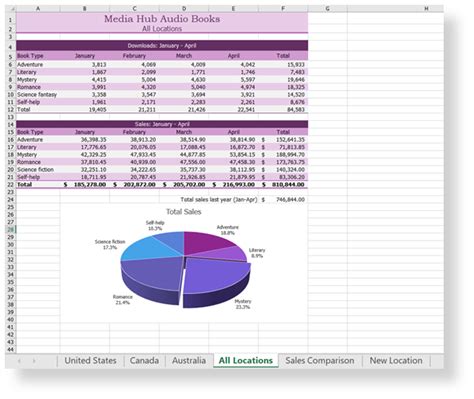Screen dimensions: 474x399
Task: Select column D by its header
Action: [184, 9]
